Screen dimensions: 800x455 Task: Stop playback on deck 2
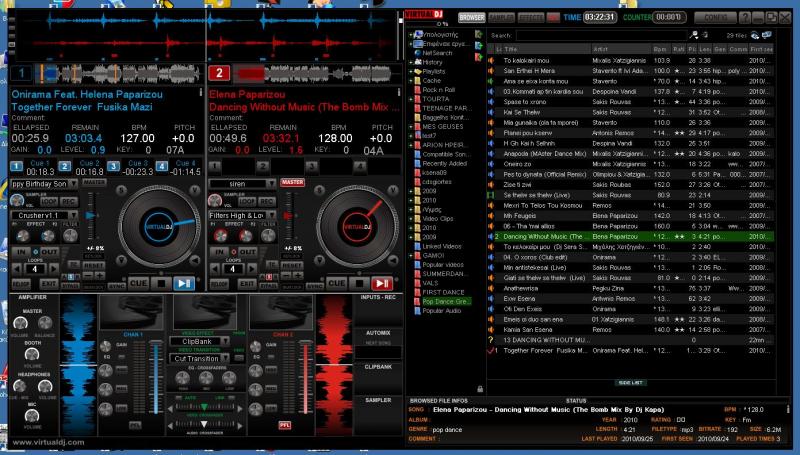(359, 283)
